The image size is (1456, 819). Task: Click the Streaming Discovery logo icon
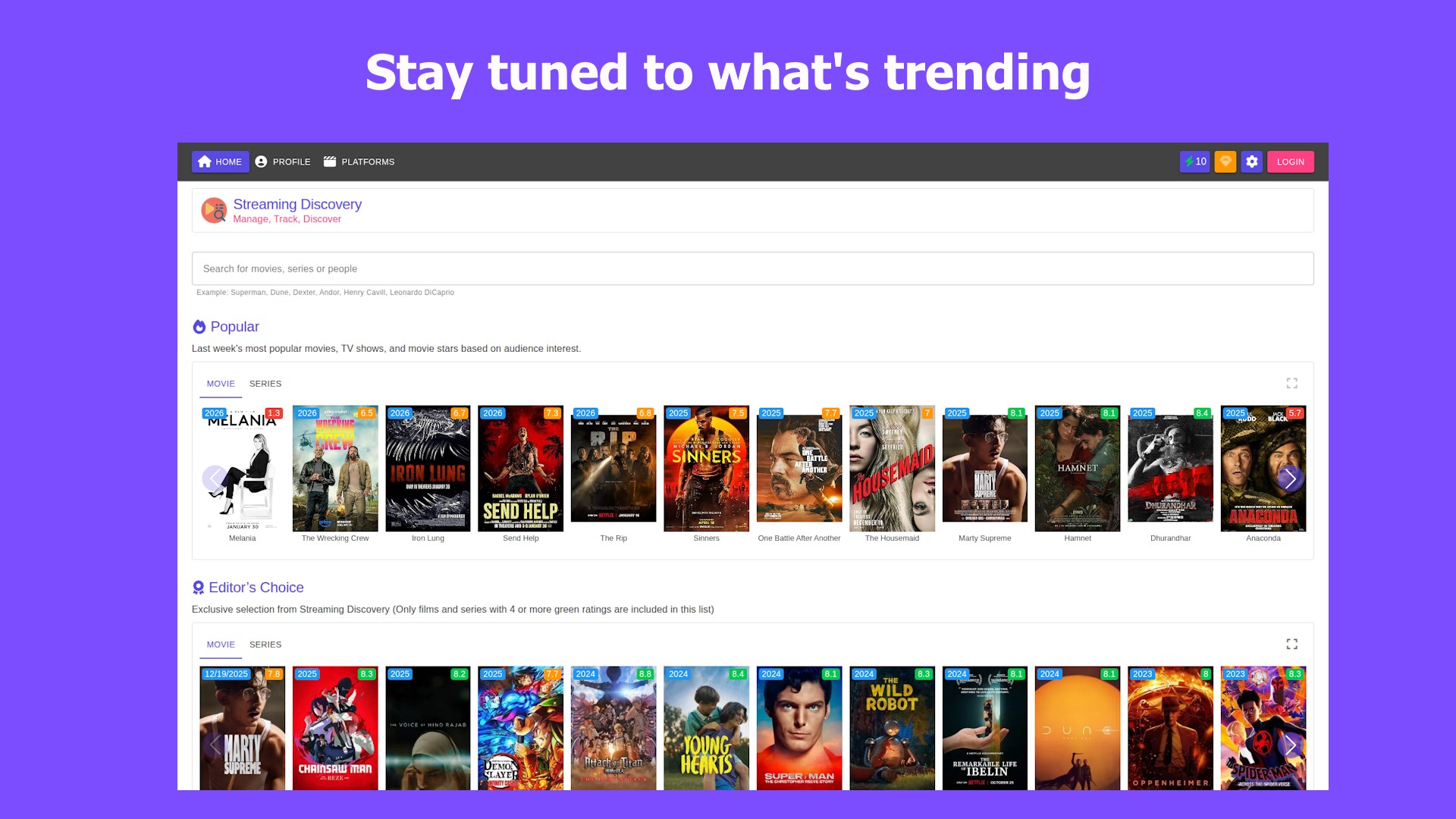click(214, 210)
